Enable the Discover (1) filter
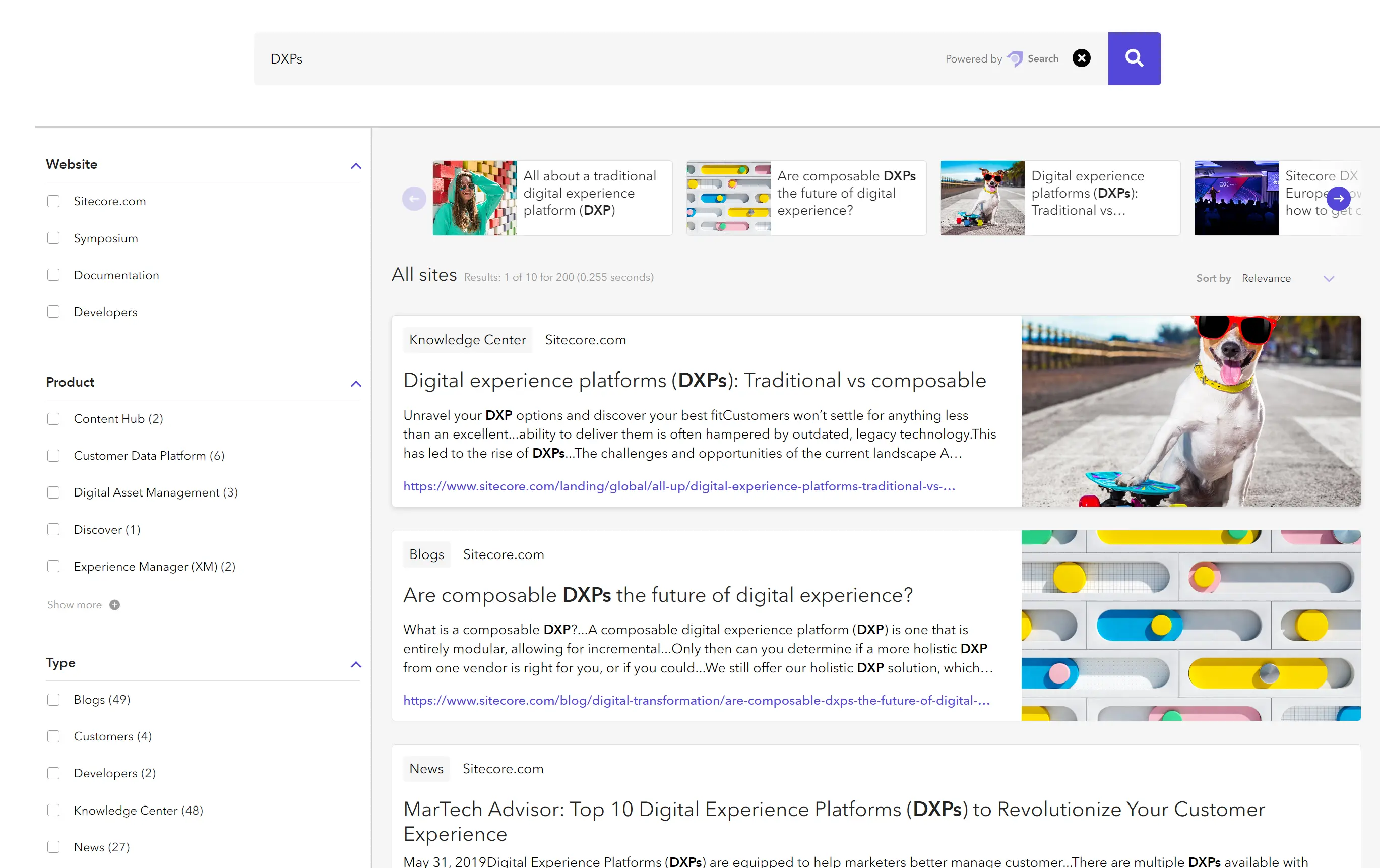This screenshot has height=868, width=1380. [53, 530]
